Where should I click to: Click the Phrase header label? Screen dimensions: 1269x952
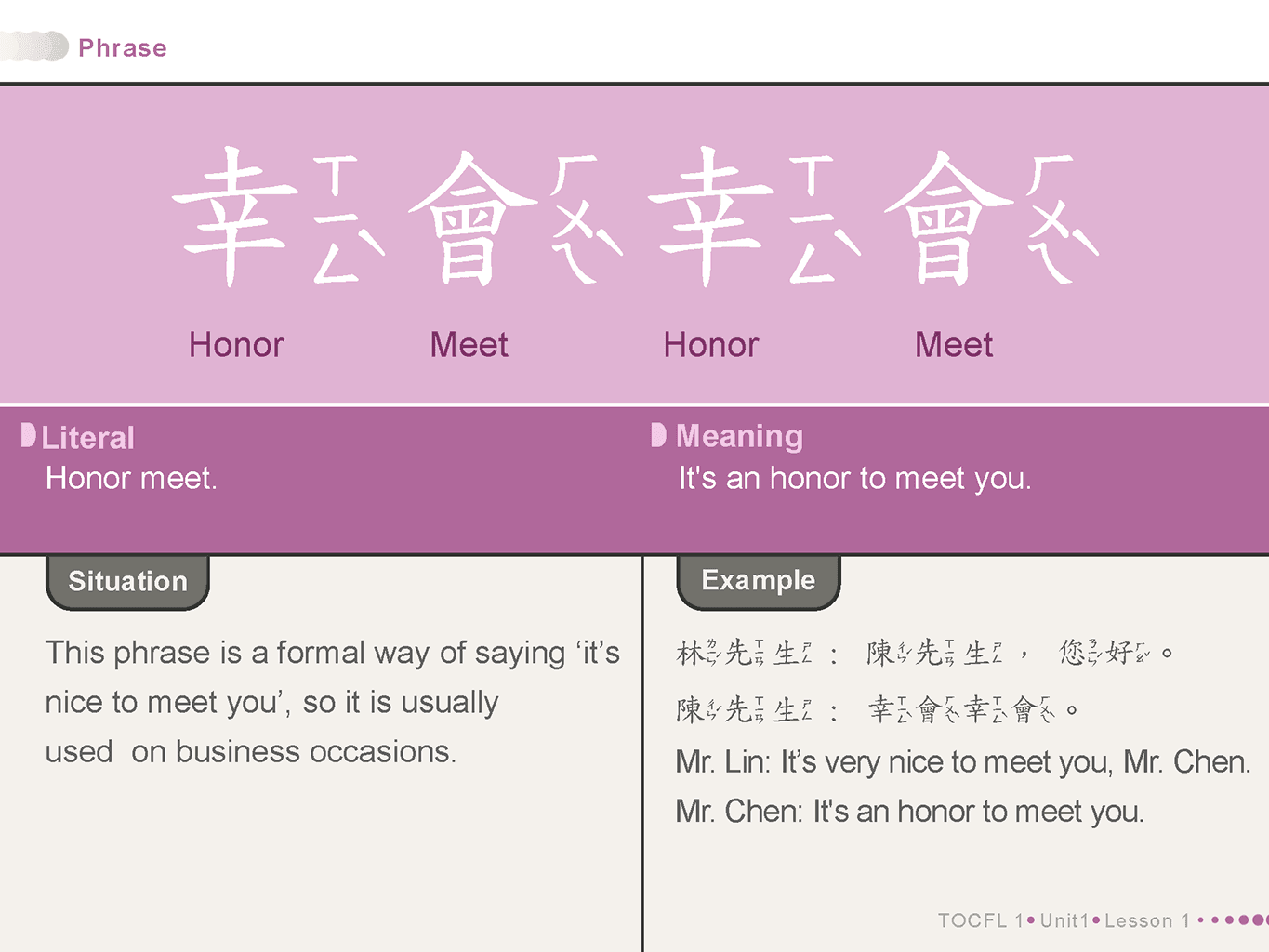tap(123, 48)
